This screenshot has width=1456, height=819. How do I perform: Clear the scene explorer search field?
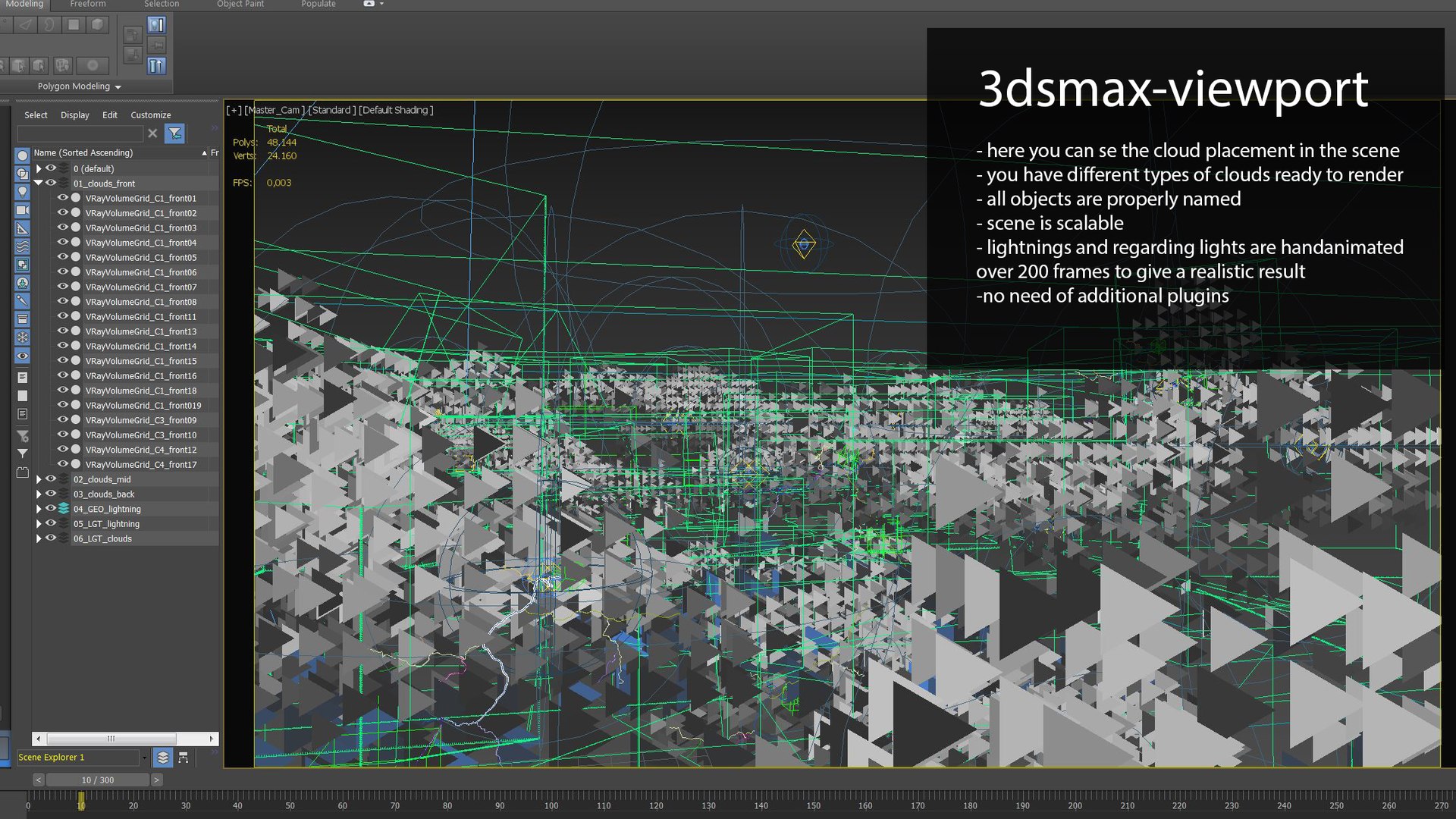pos(152,133)
